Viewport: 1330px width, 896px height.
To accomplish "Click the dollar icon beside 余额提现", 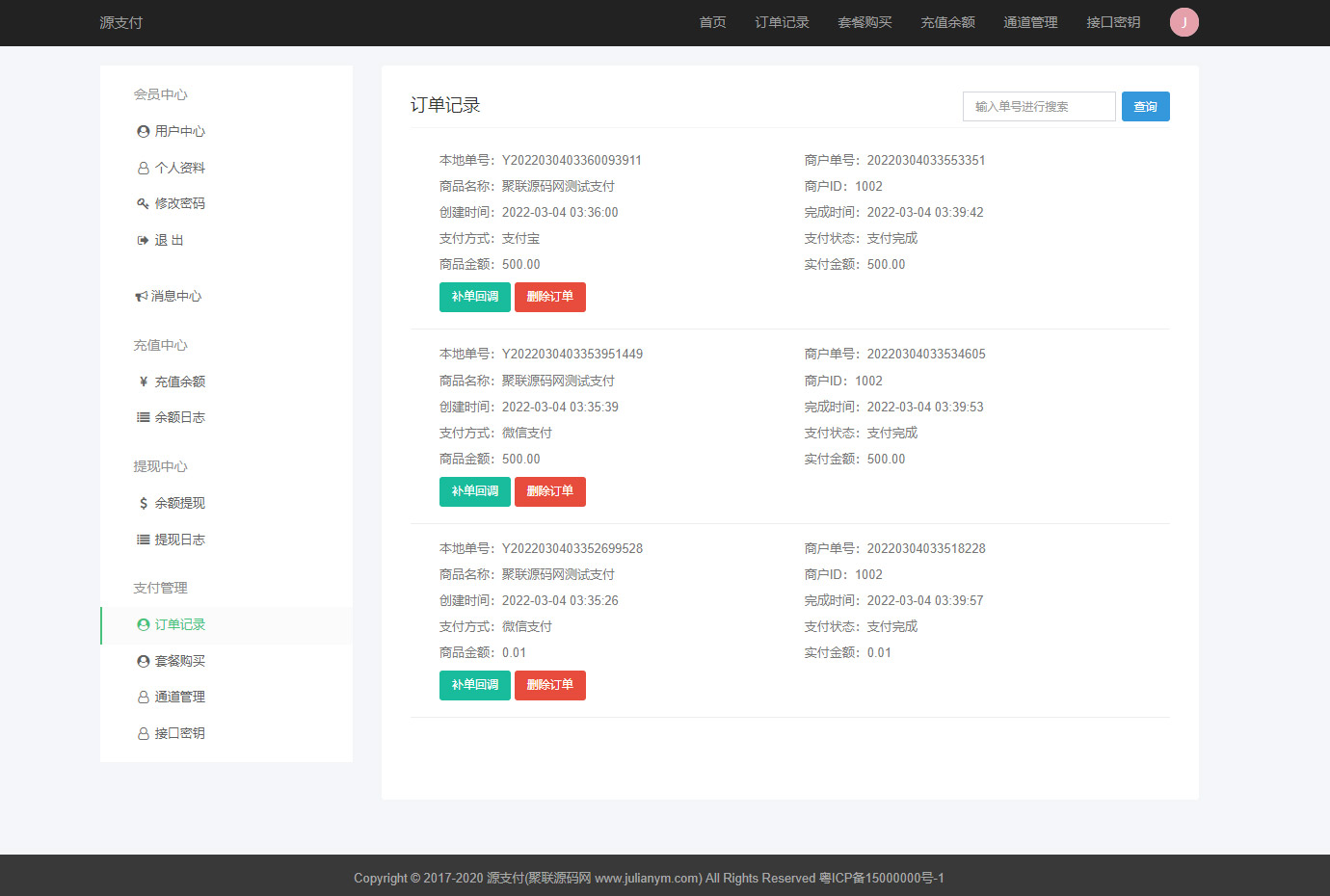I will coord(143,503).
